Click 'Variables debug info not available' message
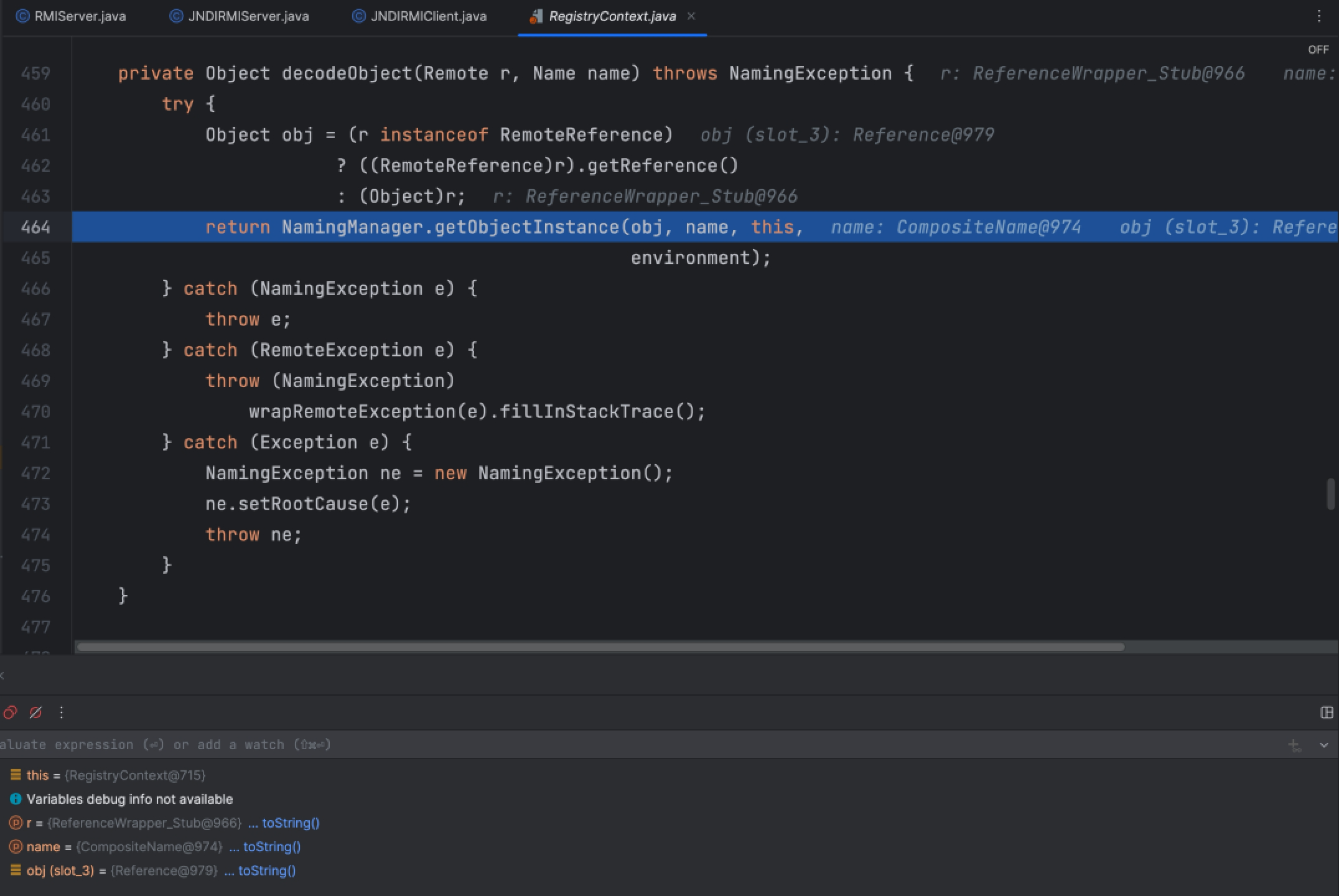This screenshot has width=1339, height=896. point(129,799)
